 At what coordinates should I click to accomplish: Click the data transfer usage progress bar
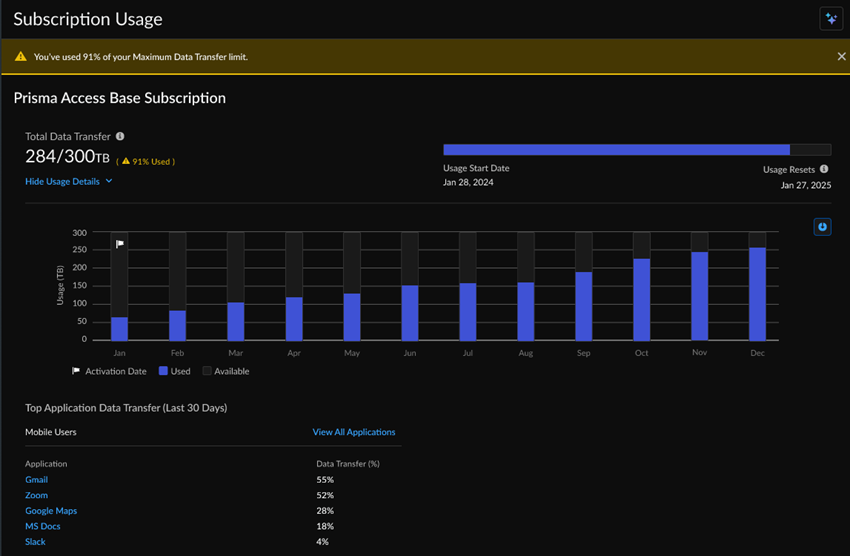point(636,150)
